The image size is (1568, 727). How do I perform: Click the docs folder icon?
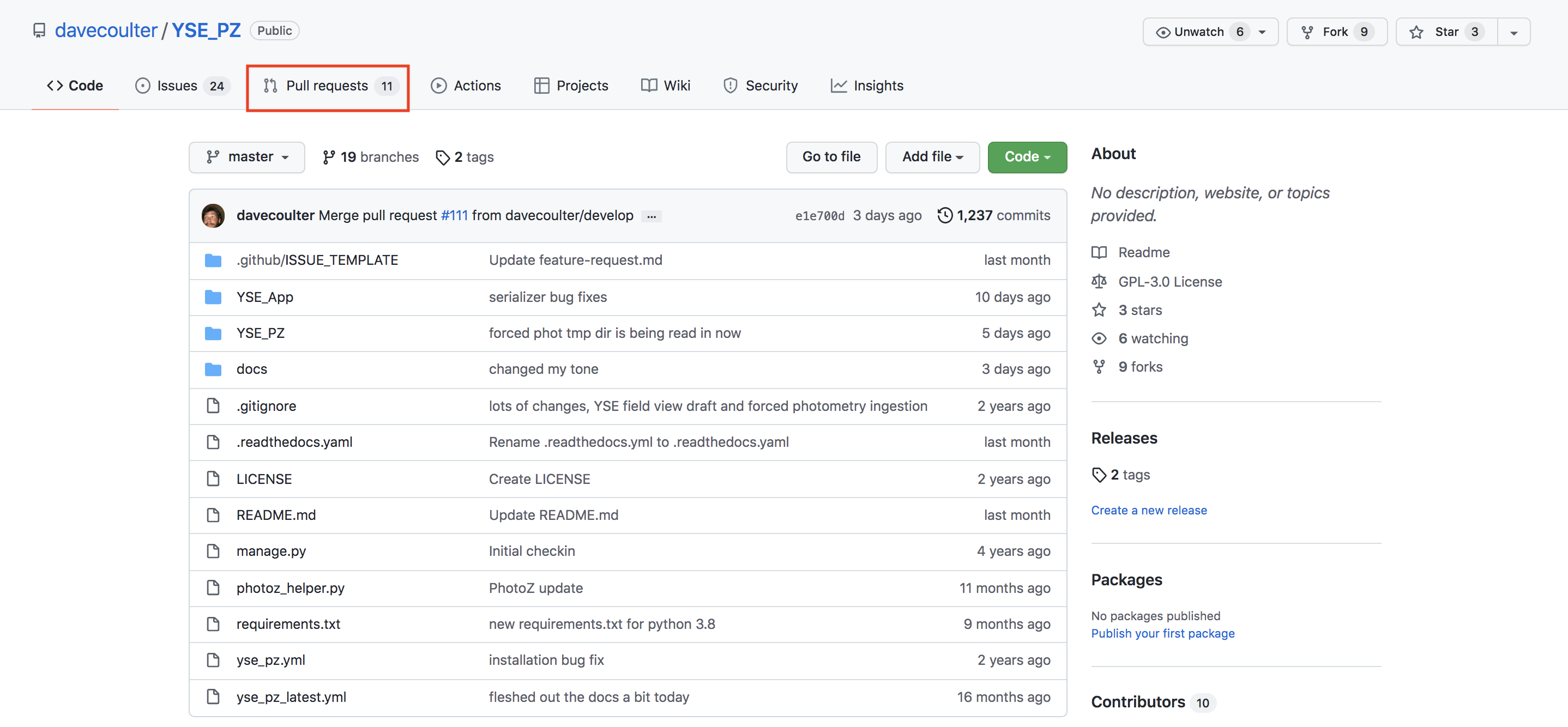(213, 369)
